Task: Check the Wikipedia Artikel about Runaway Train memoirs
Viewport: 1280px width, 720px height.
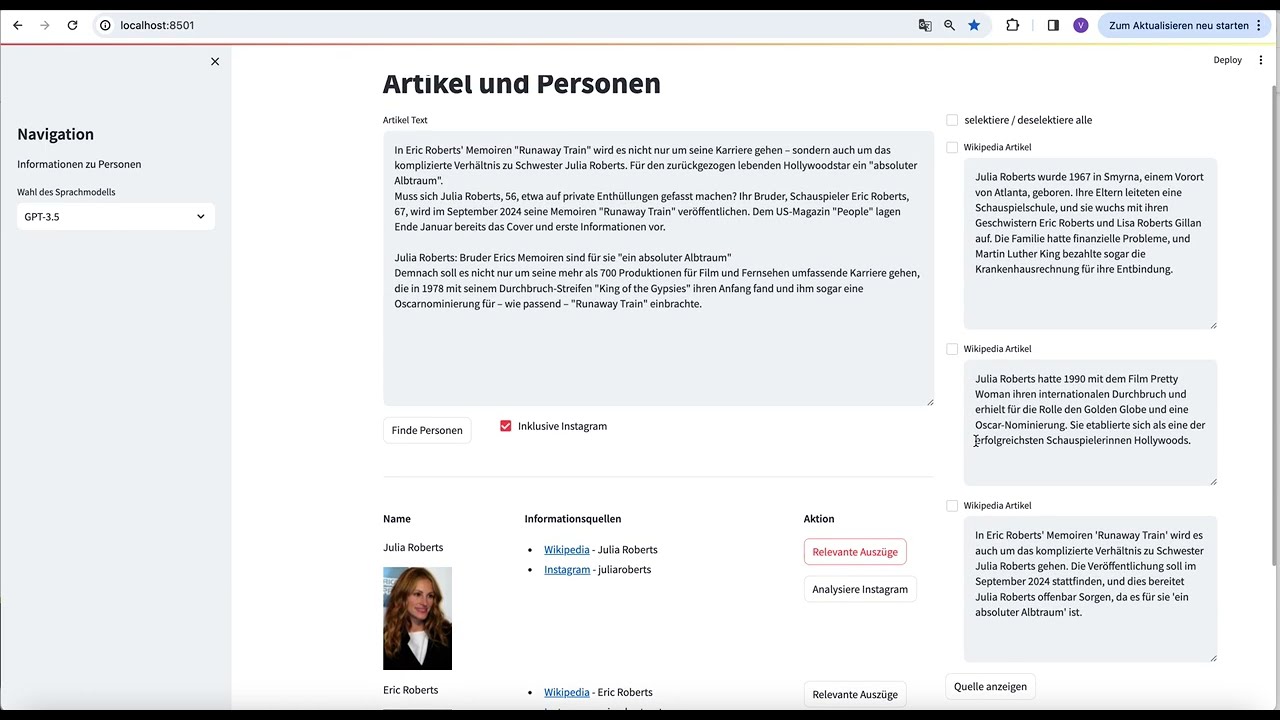Action: [952, 506]
